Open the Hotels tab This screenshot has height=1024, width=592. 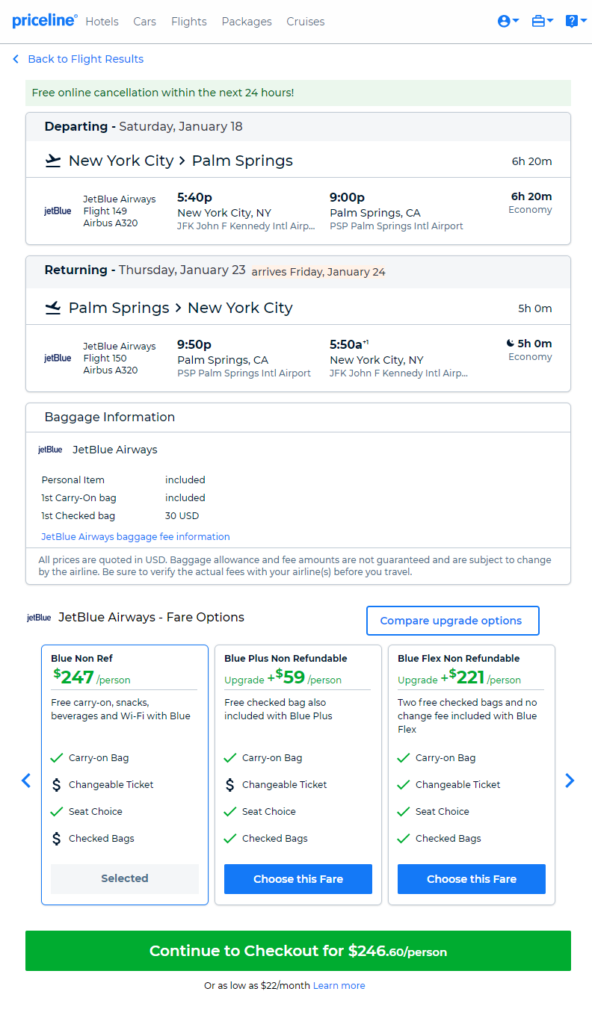(102, 22)
